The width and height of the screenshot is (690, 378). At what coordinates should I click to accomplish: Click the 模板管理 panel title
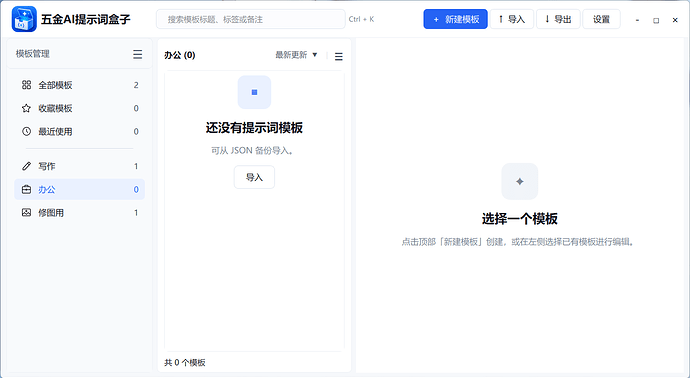pos(33,54)
